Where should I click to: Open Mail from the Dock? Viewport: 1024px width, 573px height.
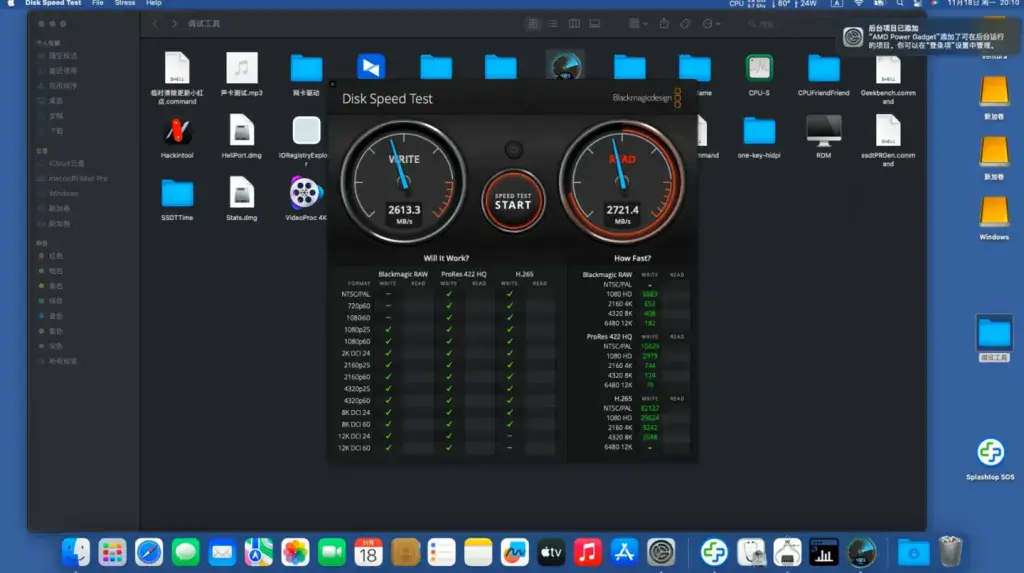pos(222,553)
